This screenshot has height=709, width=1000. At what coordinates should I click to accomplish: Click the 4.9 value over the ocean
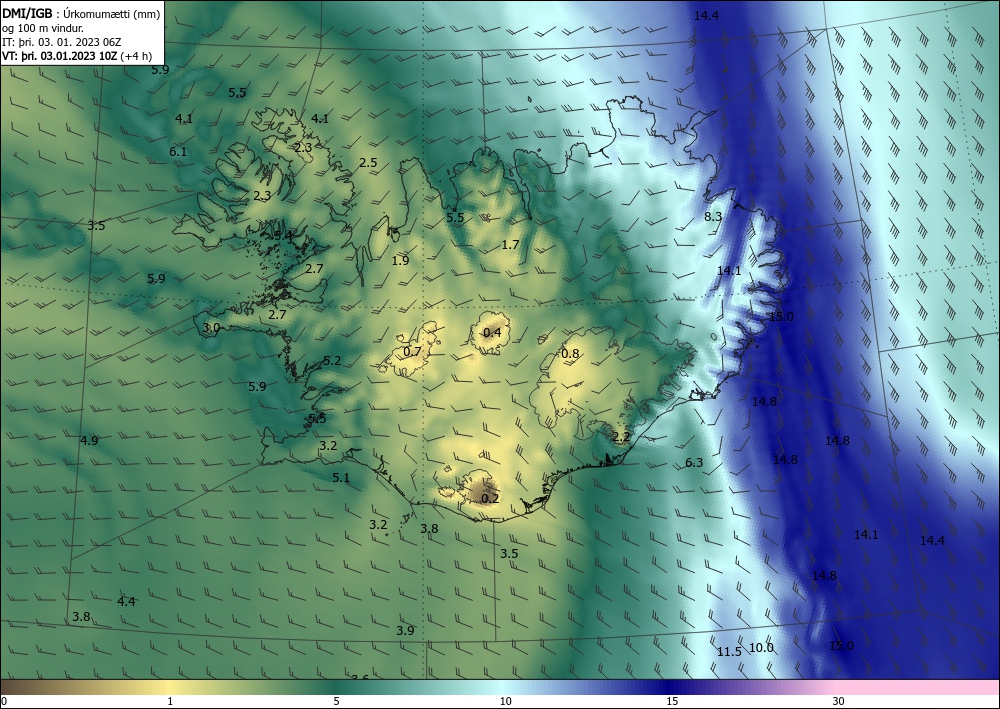pos(89,441)
